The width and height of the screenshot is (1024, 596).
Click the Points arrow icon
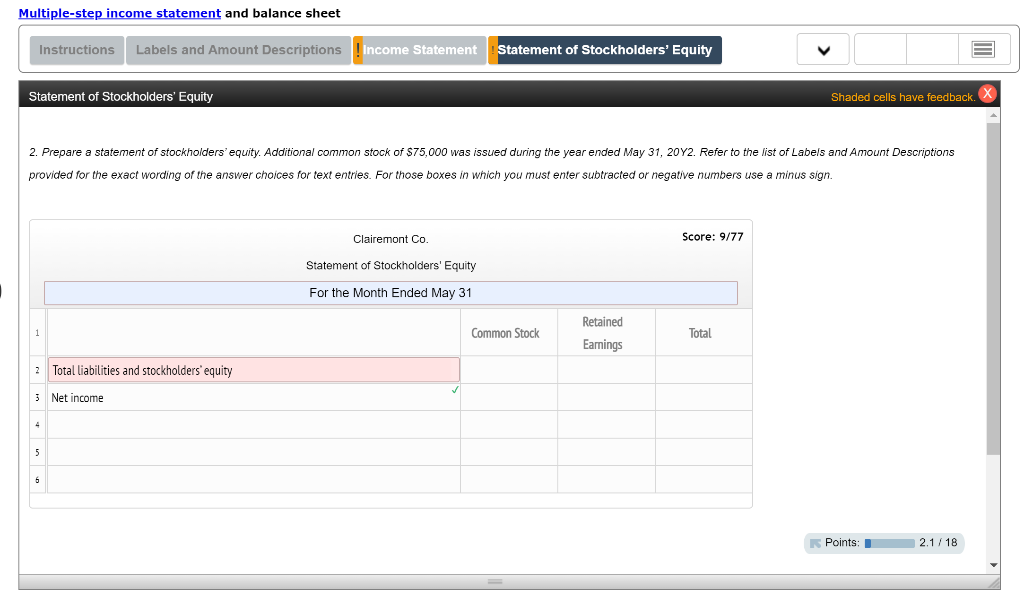815,543
